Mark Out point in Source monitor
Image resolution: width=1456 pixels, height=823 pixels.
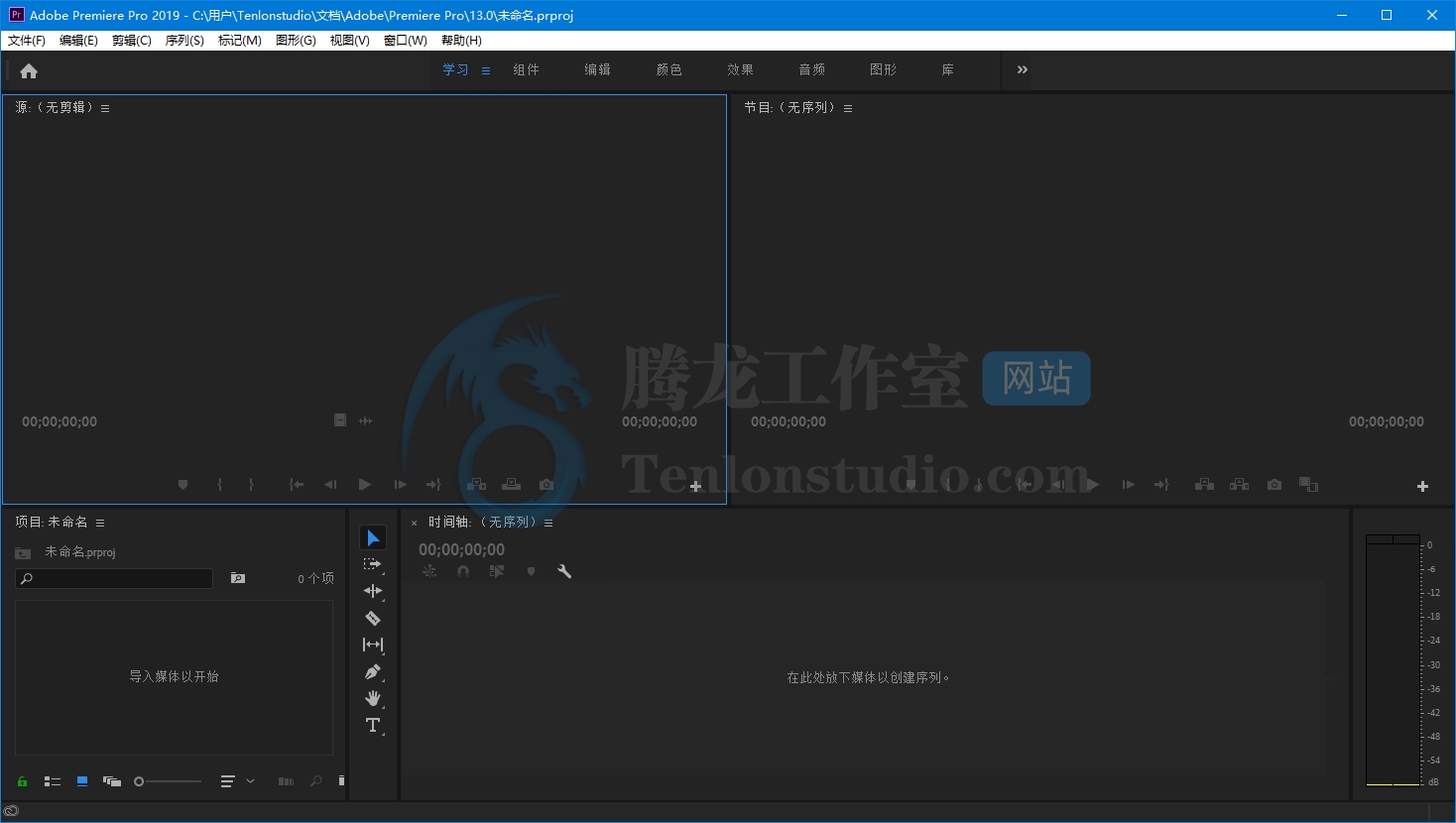tap(251, 485)
